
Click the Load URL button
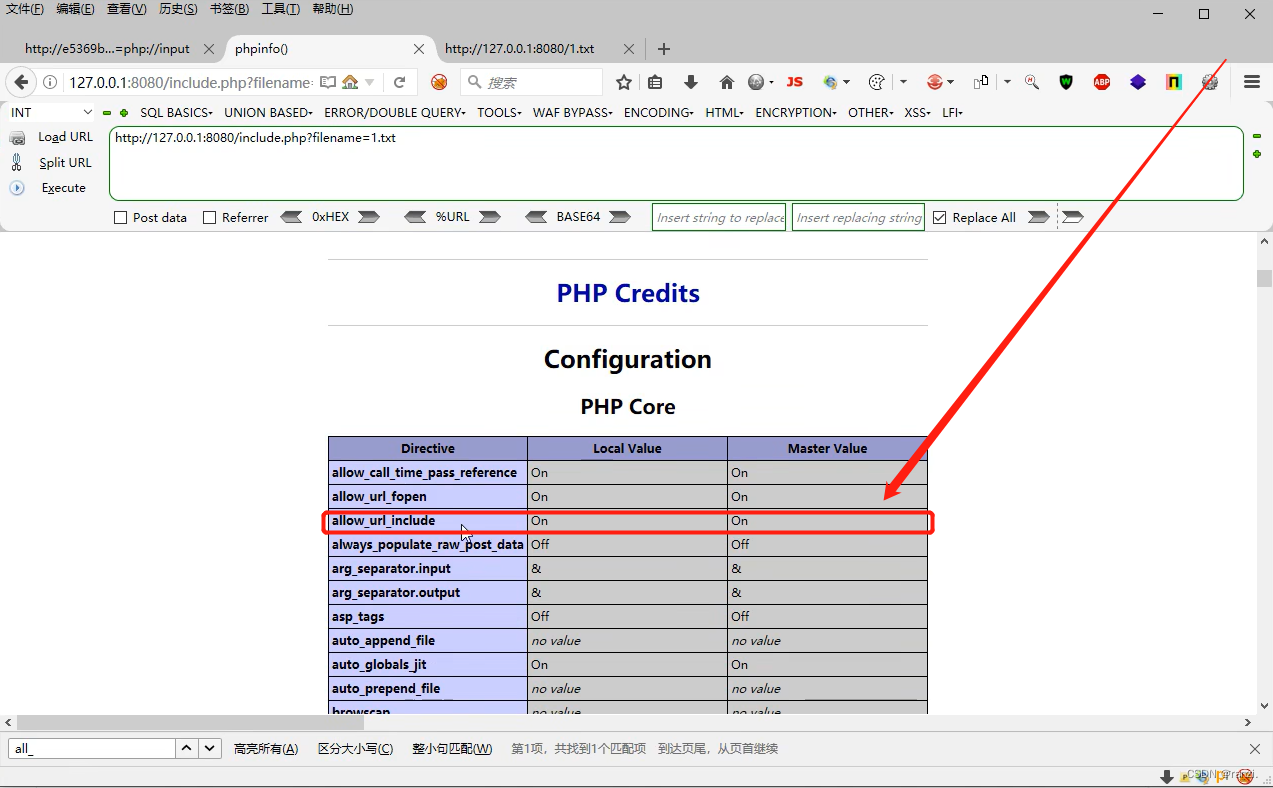click(x=65, y=137)
